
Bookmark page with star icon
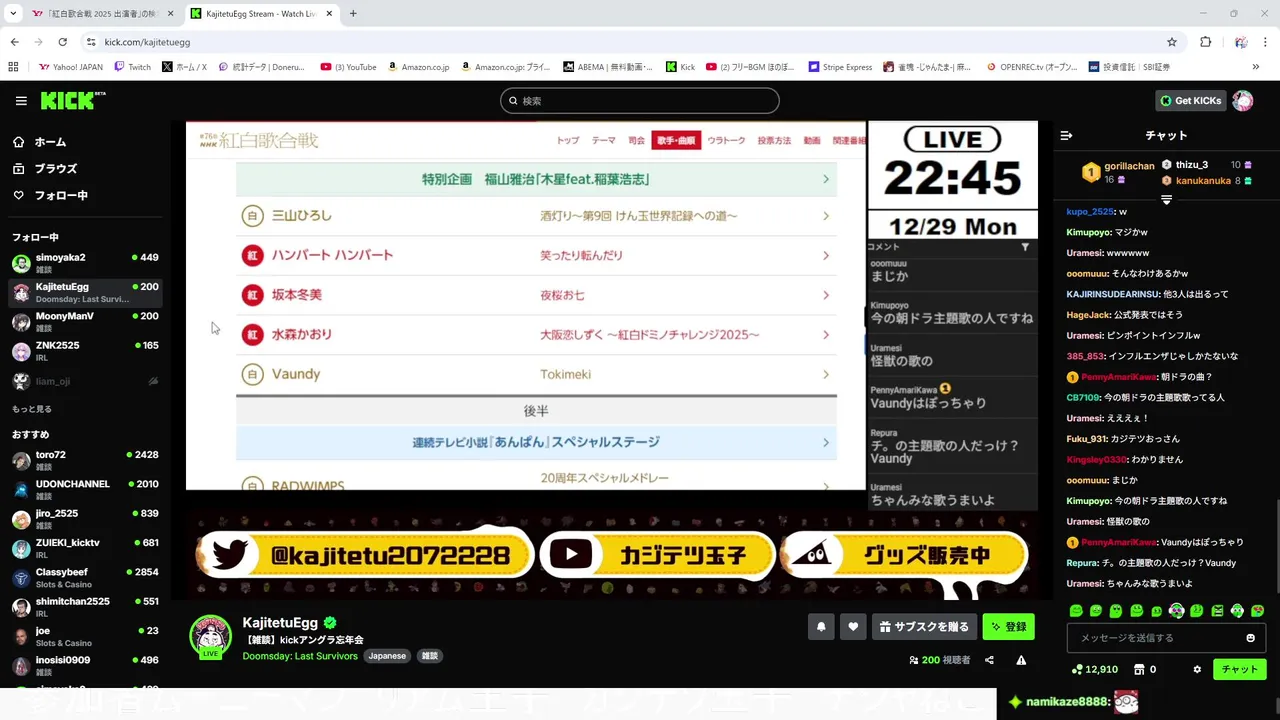[1172, 42]
